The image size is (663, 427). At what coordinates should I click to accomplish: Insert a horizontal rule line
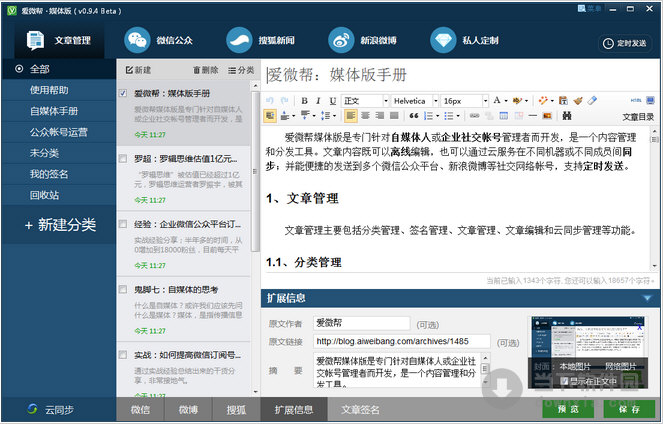[533, 115]
